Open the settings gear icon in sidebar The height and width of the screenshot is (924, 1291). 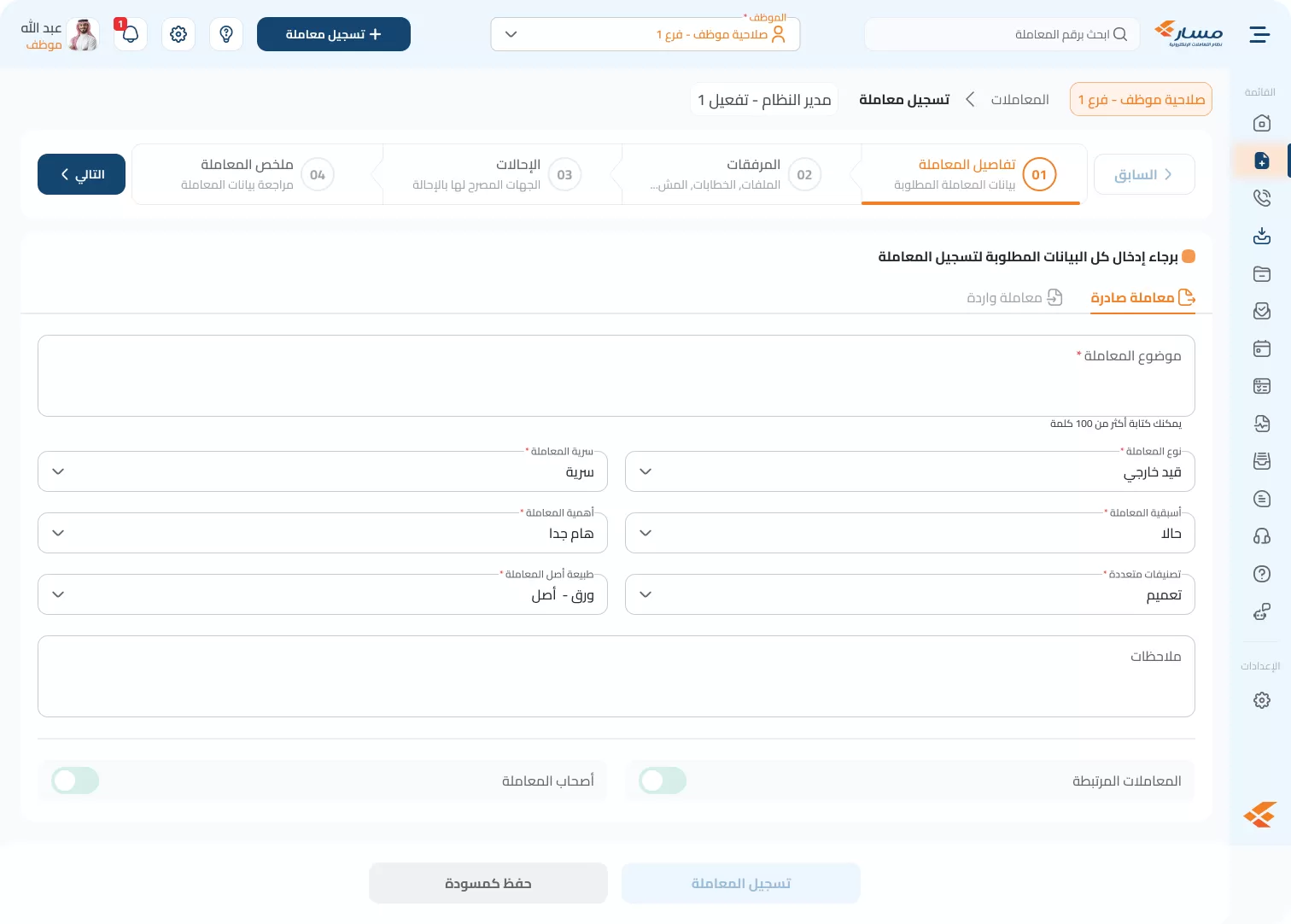pos(1262,700)
